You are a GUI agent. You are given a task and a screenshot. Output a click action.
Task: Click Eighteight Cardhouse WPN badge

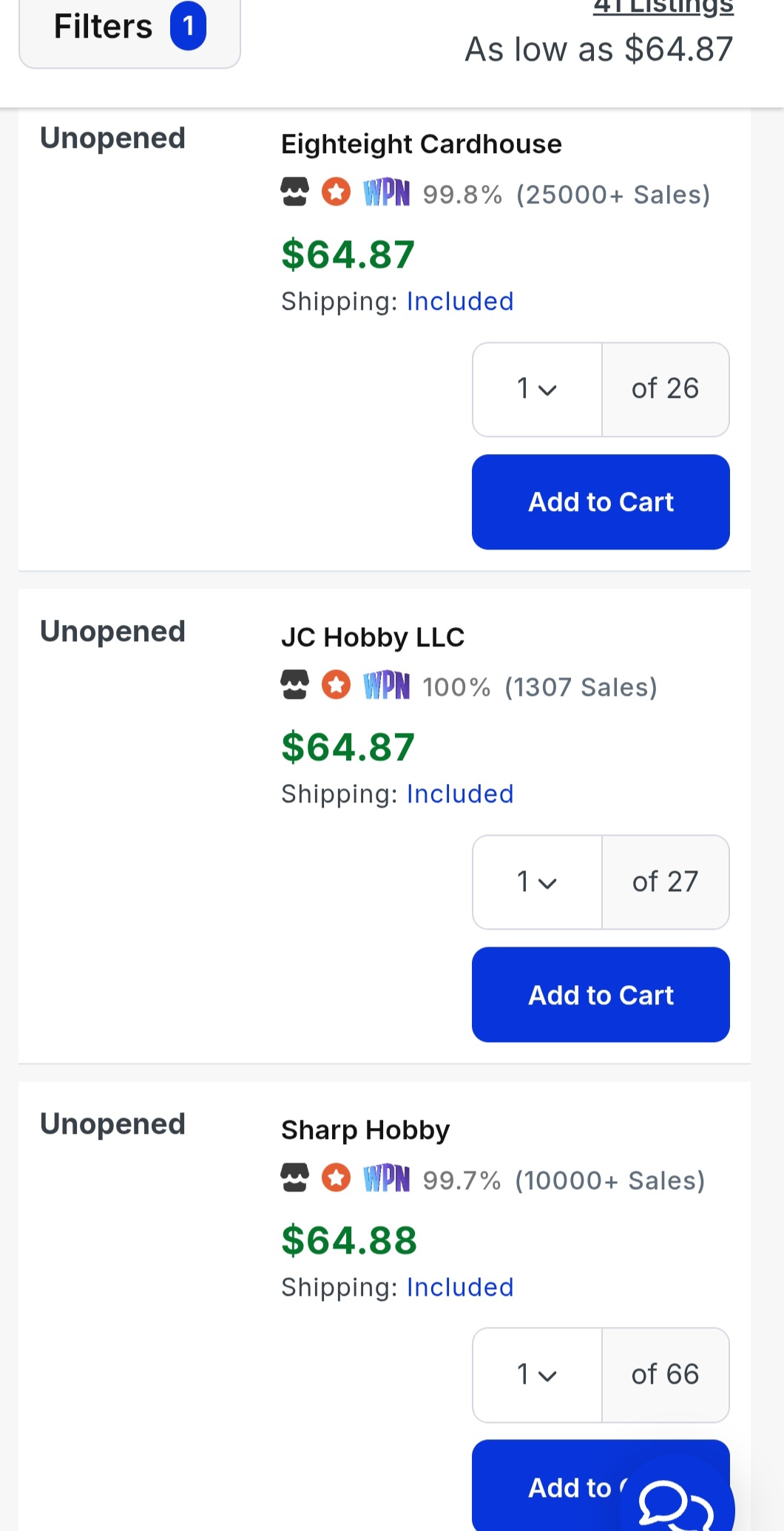[386, 193]
